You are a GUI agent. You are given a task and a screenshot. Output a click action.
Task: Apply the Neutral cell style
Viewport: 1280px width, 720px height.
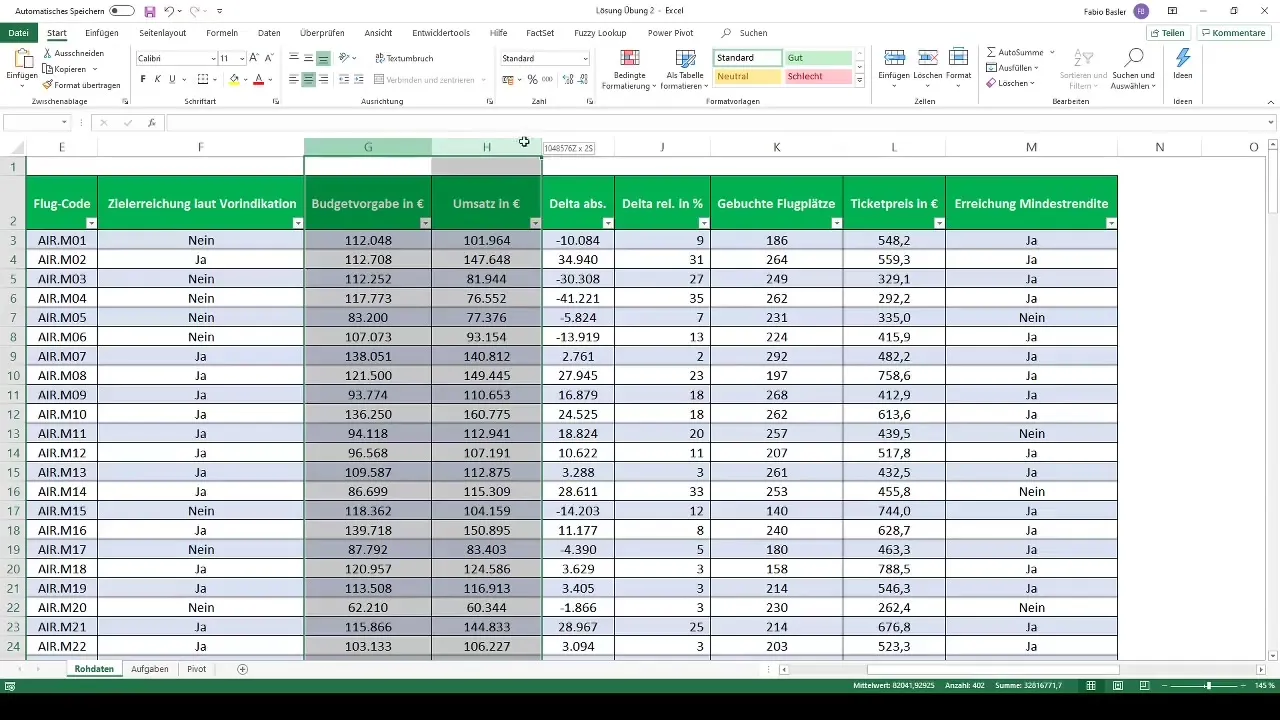[x=748, y=77]
